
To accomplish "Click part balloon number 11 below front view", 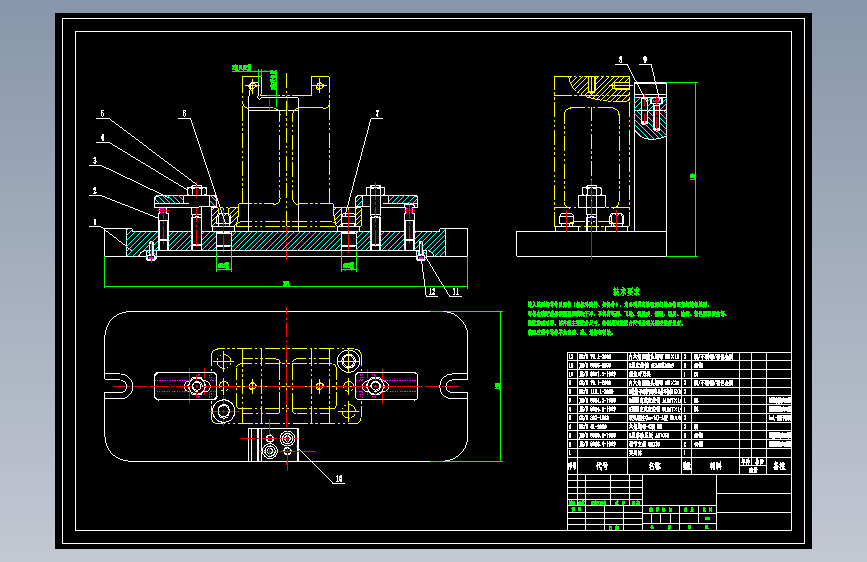I will tap(456, 292).
